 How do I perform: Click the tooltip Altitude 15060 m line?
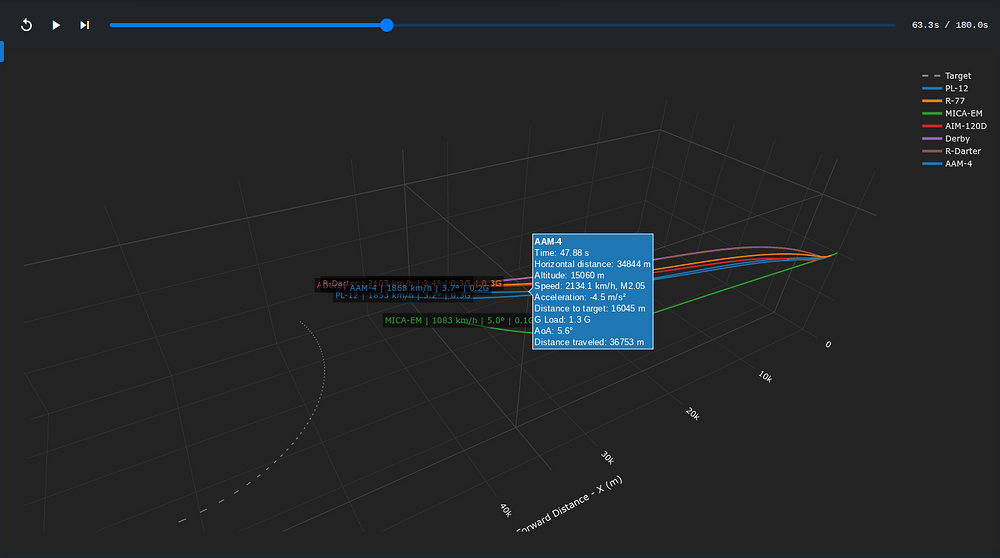(569, 275)
